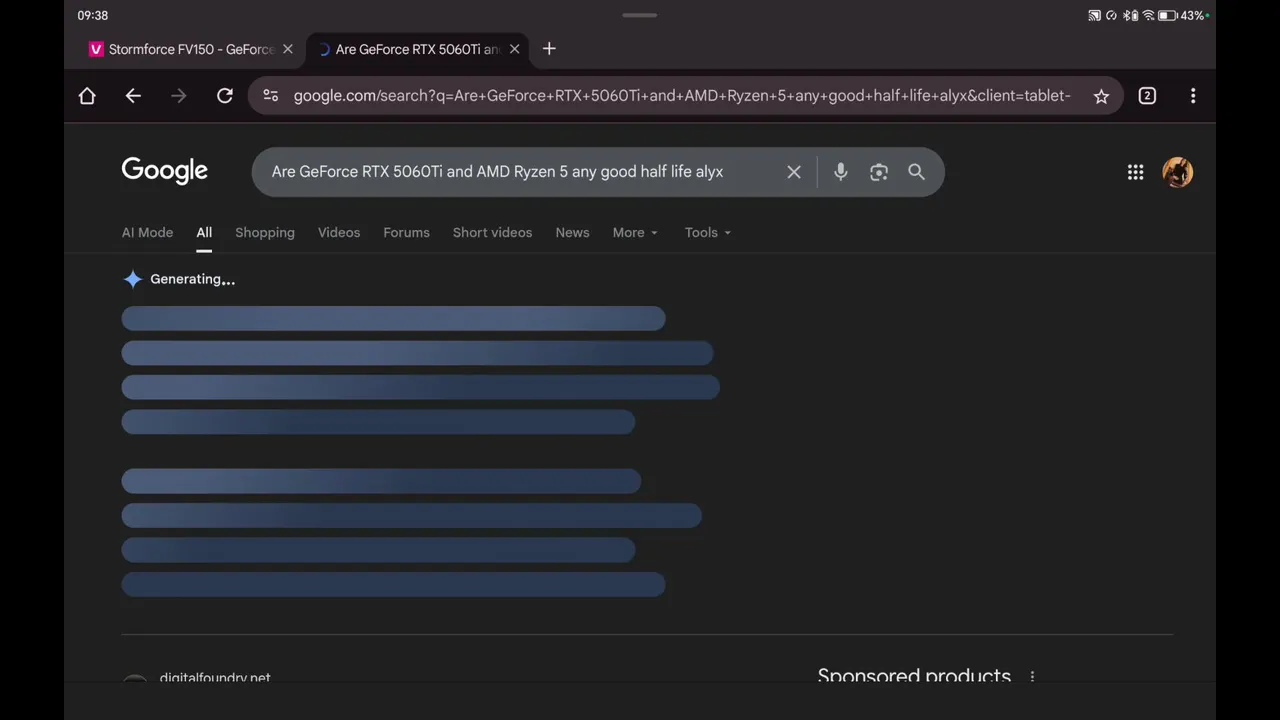
Task: Click the browser address bar URL
Action: [682, 96]
